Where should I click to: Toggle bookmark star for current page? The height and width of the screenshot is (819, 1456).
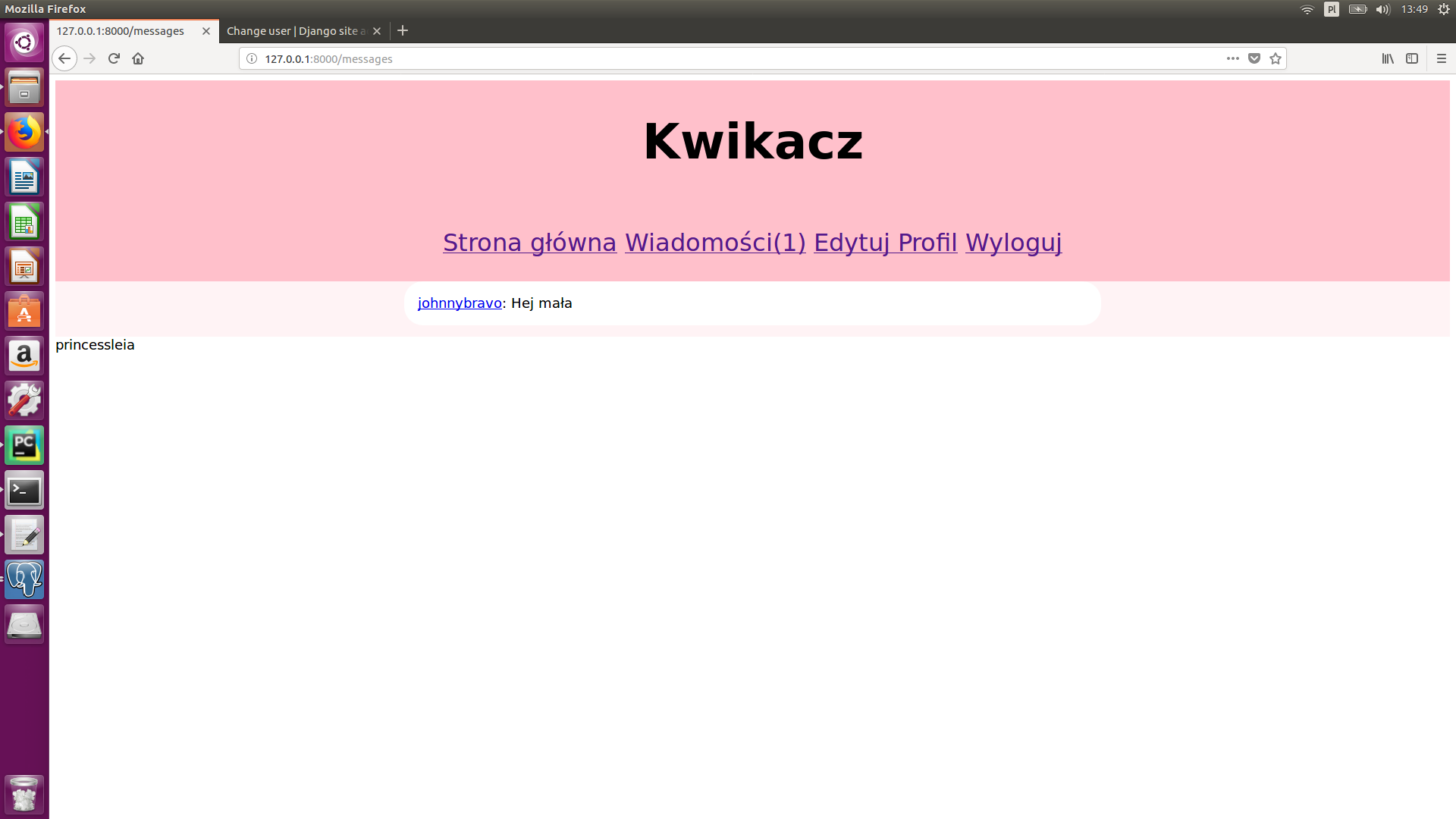click(x=1276, y=58)
